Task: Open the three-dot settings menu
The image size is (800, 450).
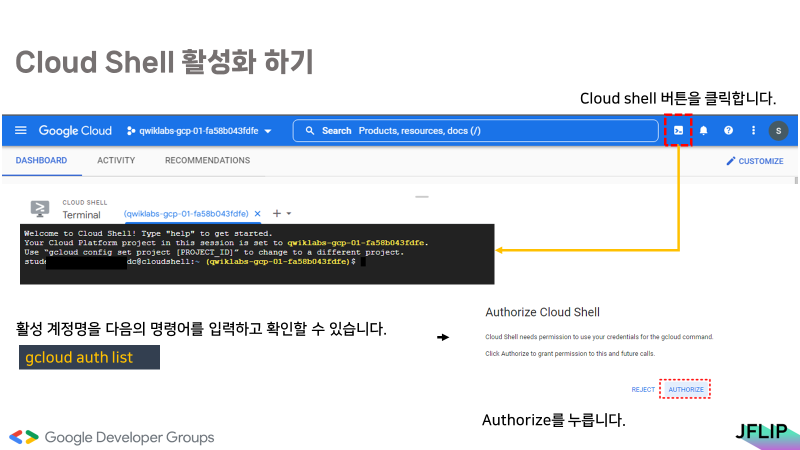Action: point(754,131)
